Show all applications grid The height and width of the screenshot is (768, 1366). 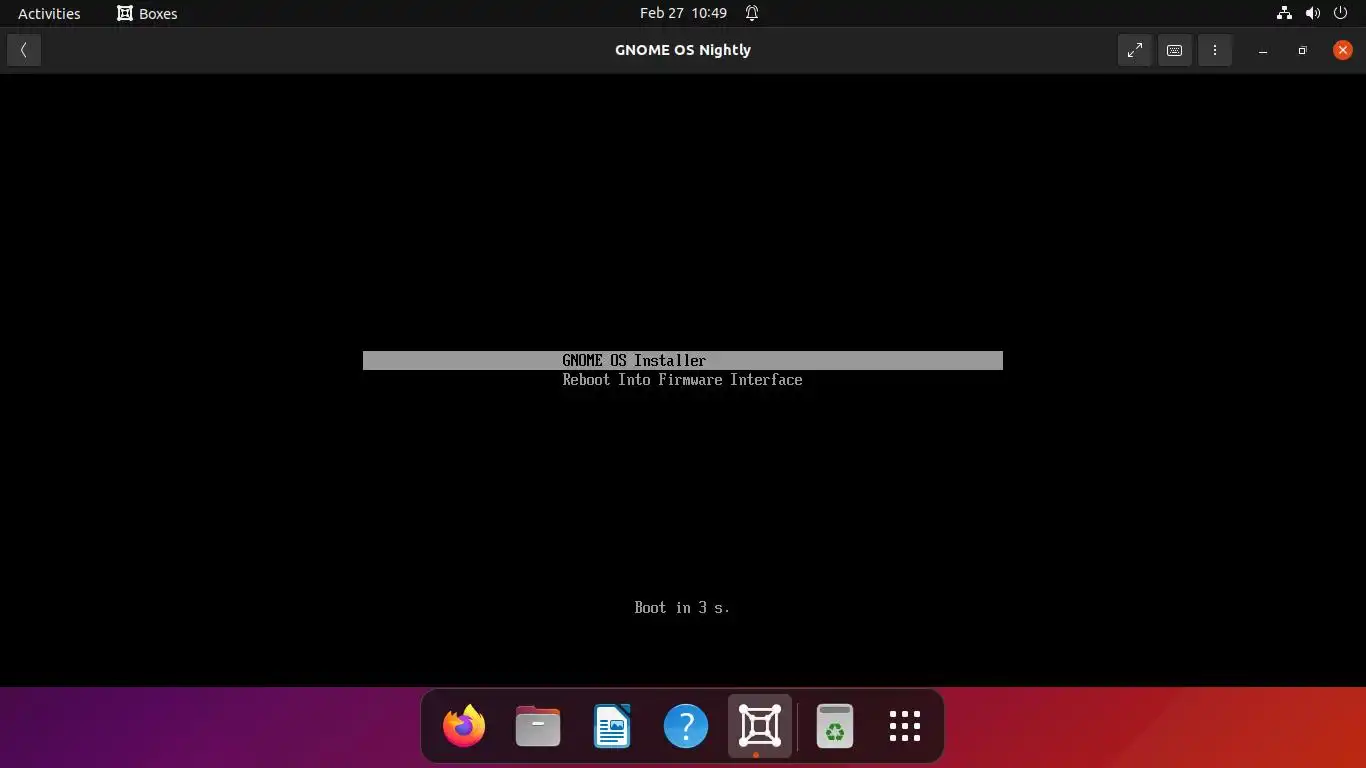[x=905, y=726]
